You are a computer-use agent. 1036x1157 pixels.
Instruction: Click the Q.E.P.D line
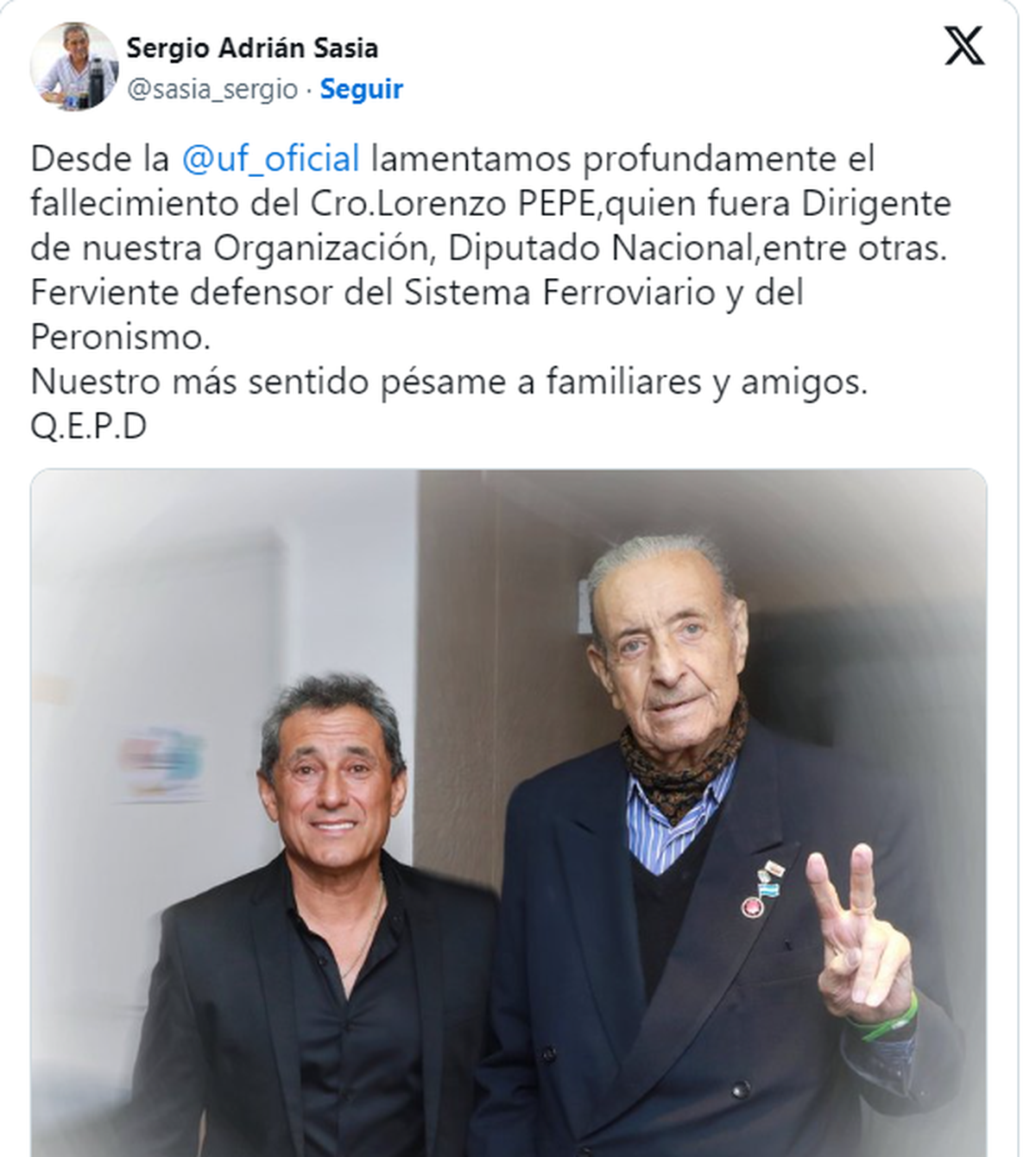pos(89,426)
